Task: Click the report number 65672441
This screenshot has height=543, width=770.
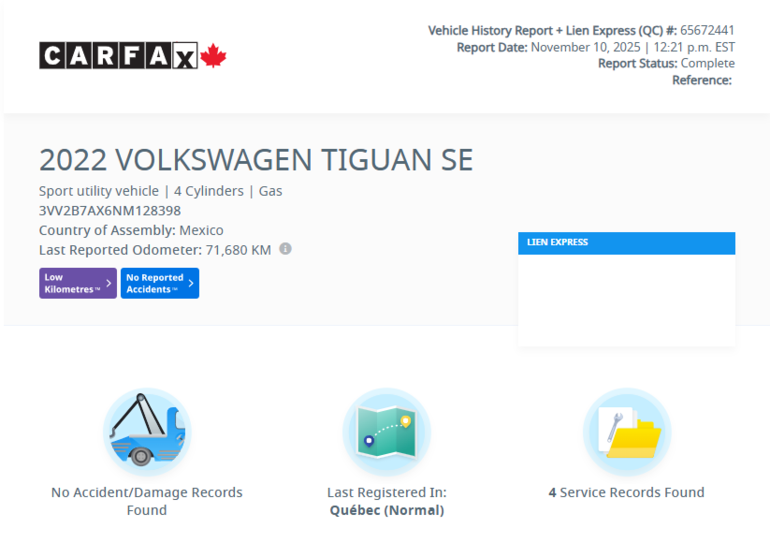Action: [707, 30]
